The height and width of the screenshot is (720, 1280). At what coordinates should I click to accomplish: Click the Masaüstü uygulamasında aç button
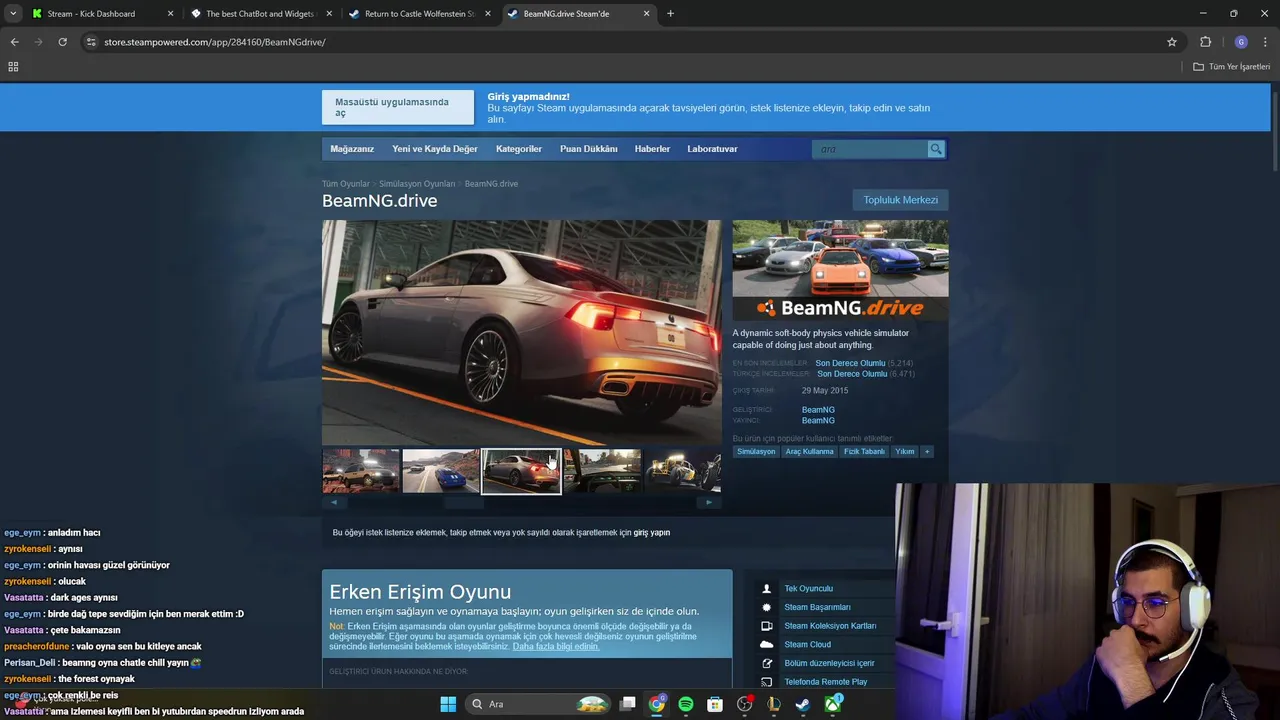[398, 107]
